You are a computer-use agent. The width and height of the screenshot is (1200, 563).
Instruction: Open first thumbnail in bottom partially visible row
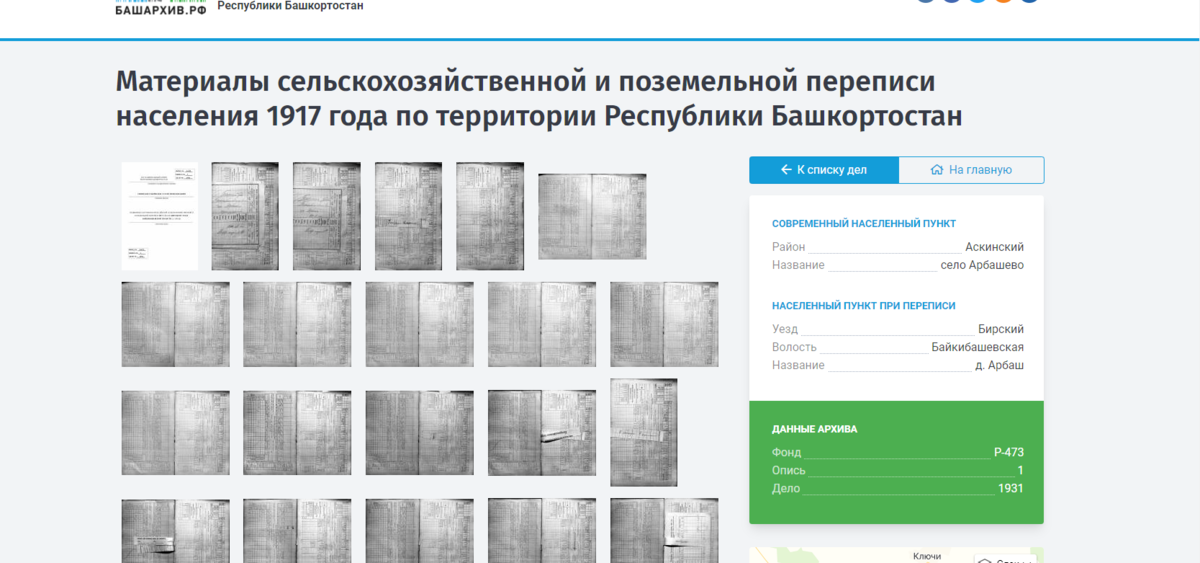175,531
